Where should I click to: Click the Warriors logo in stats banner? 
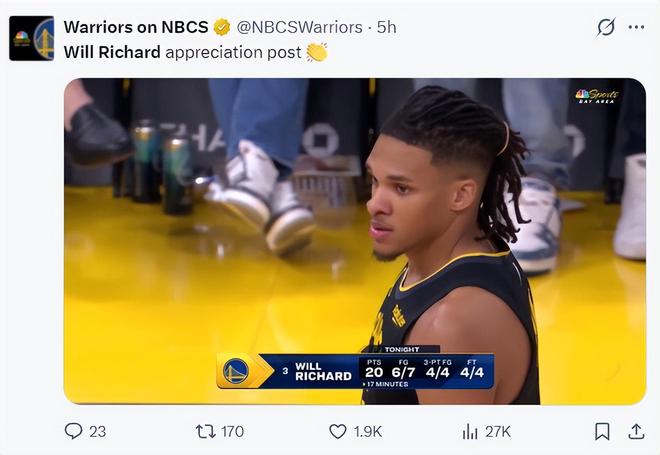[236, 371]
